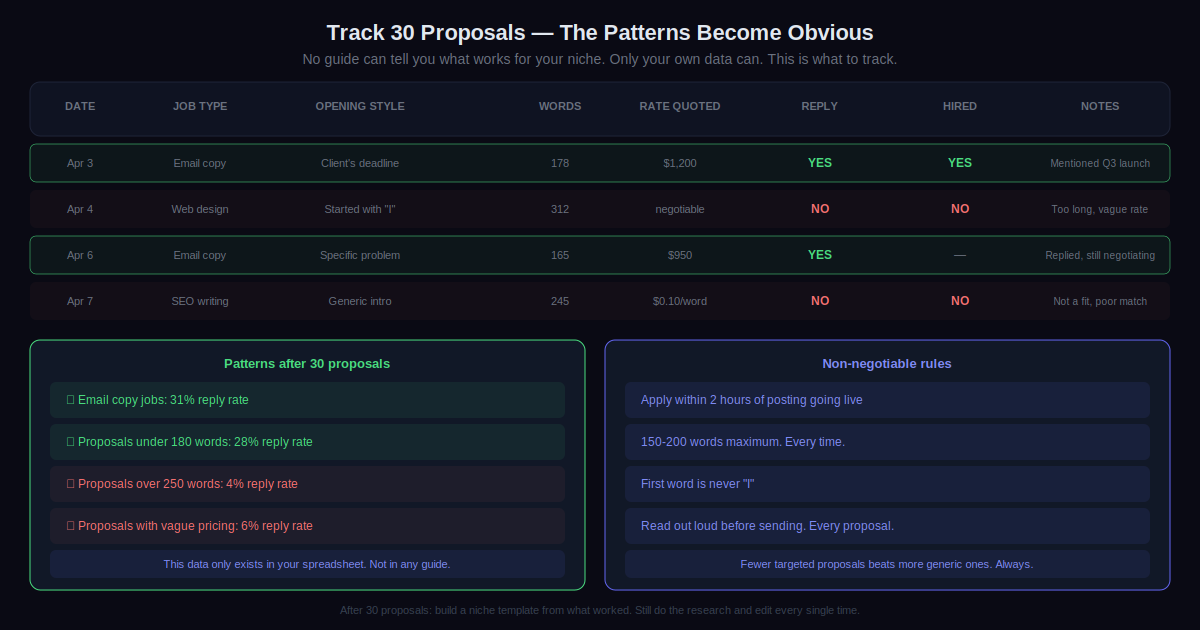Select the Apr 3 row date cell

80,163
